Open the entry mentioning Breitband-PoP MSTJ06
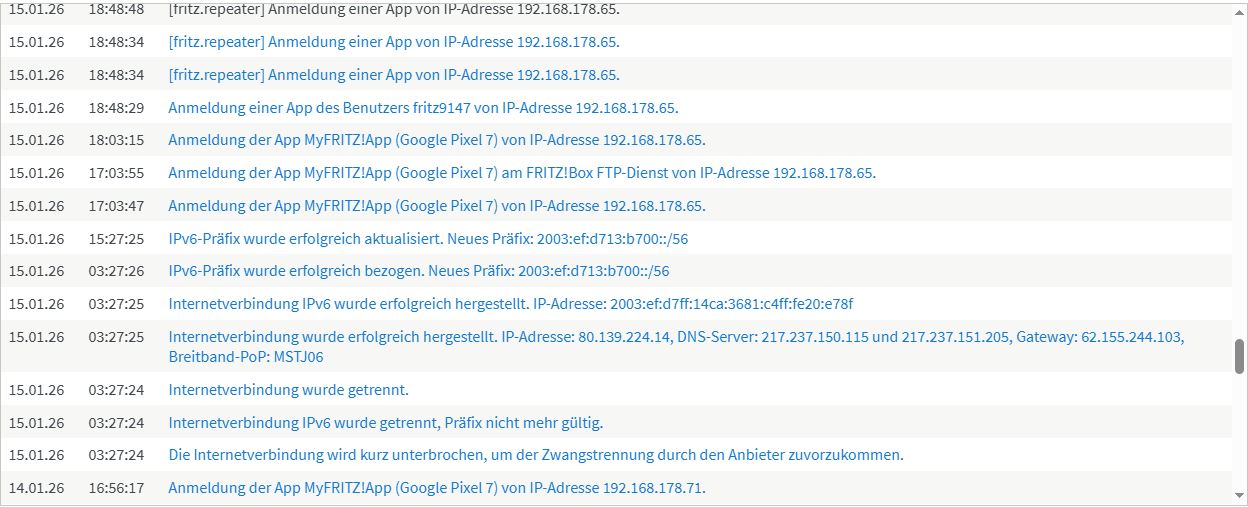The image size is (1248, 507). point(675,346)
